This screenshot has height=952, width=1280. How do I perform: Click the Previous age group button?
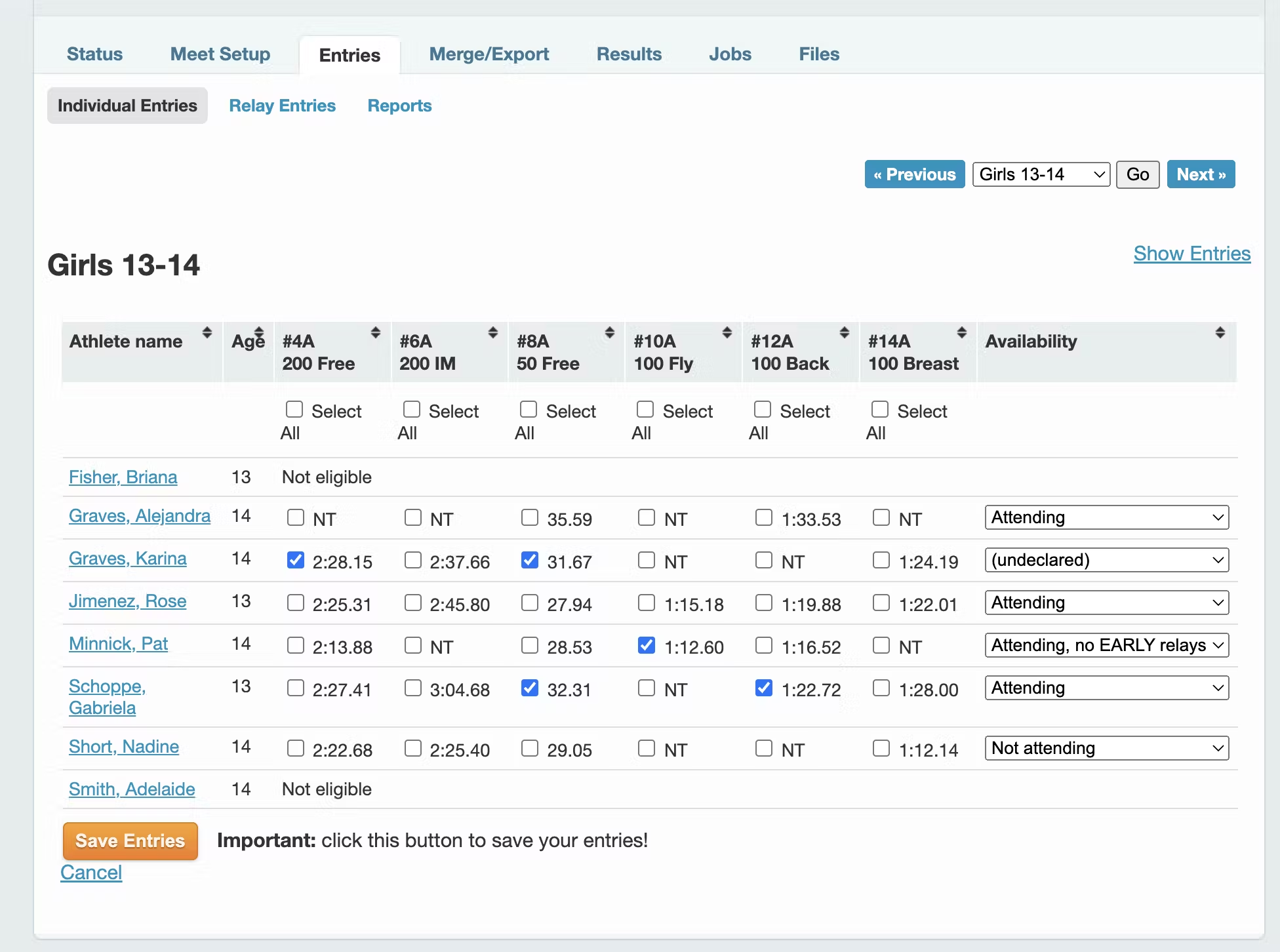[915, 174]
